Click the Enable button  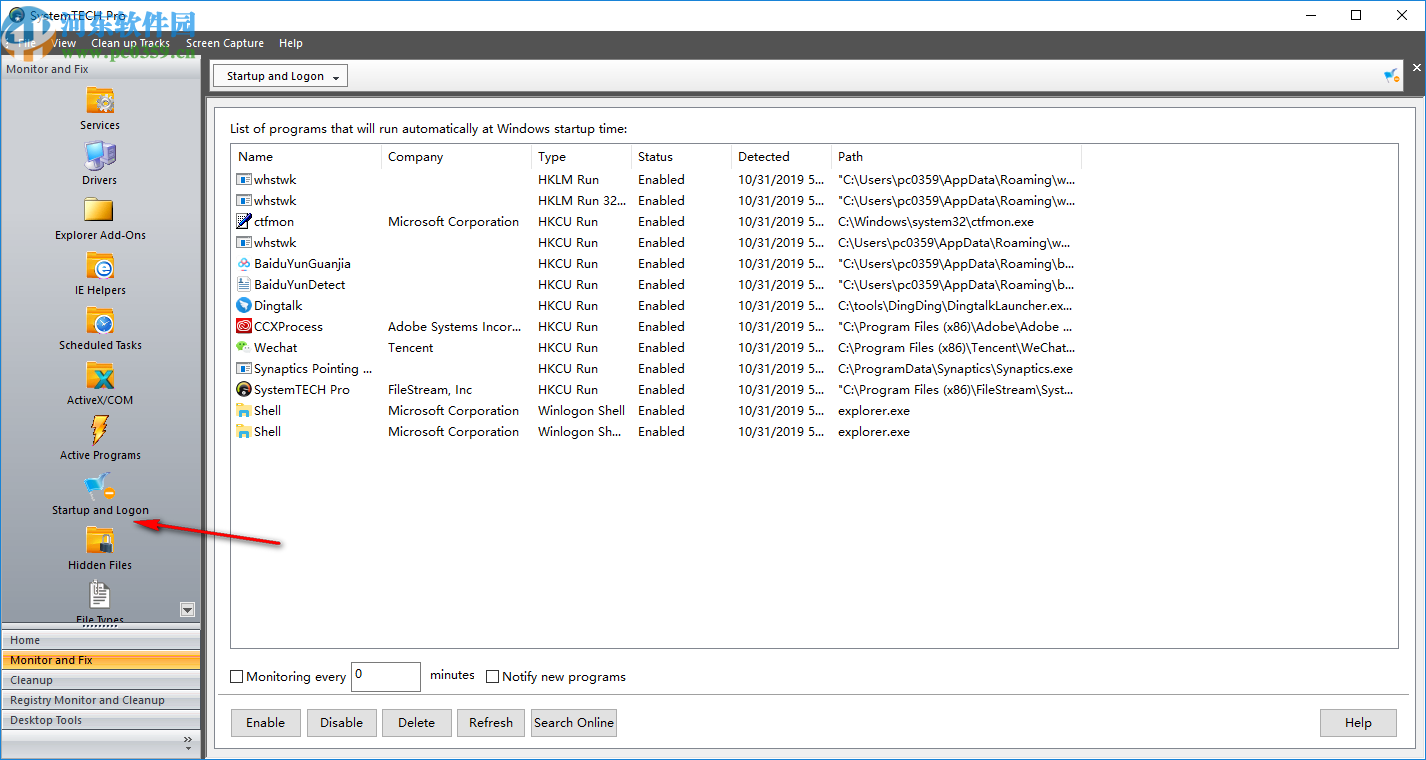265,723
